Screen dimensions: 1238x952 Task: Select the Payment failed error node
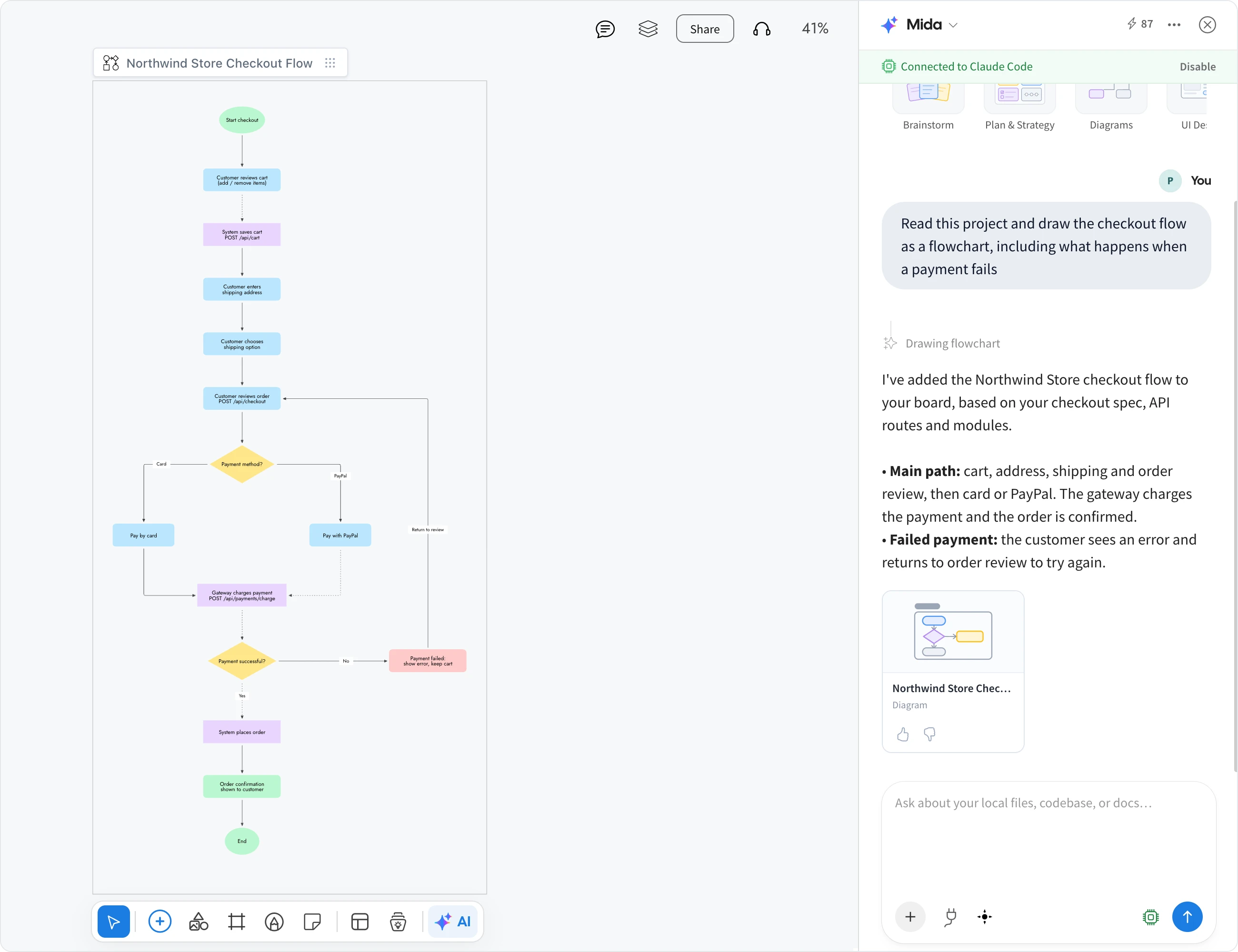(x=428, y=661)
